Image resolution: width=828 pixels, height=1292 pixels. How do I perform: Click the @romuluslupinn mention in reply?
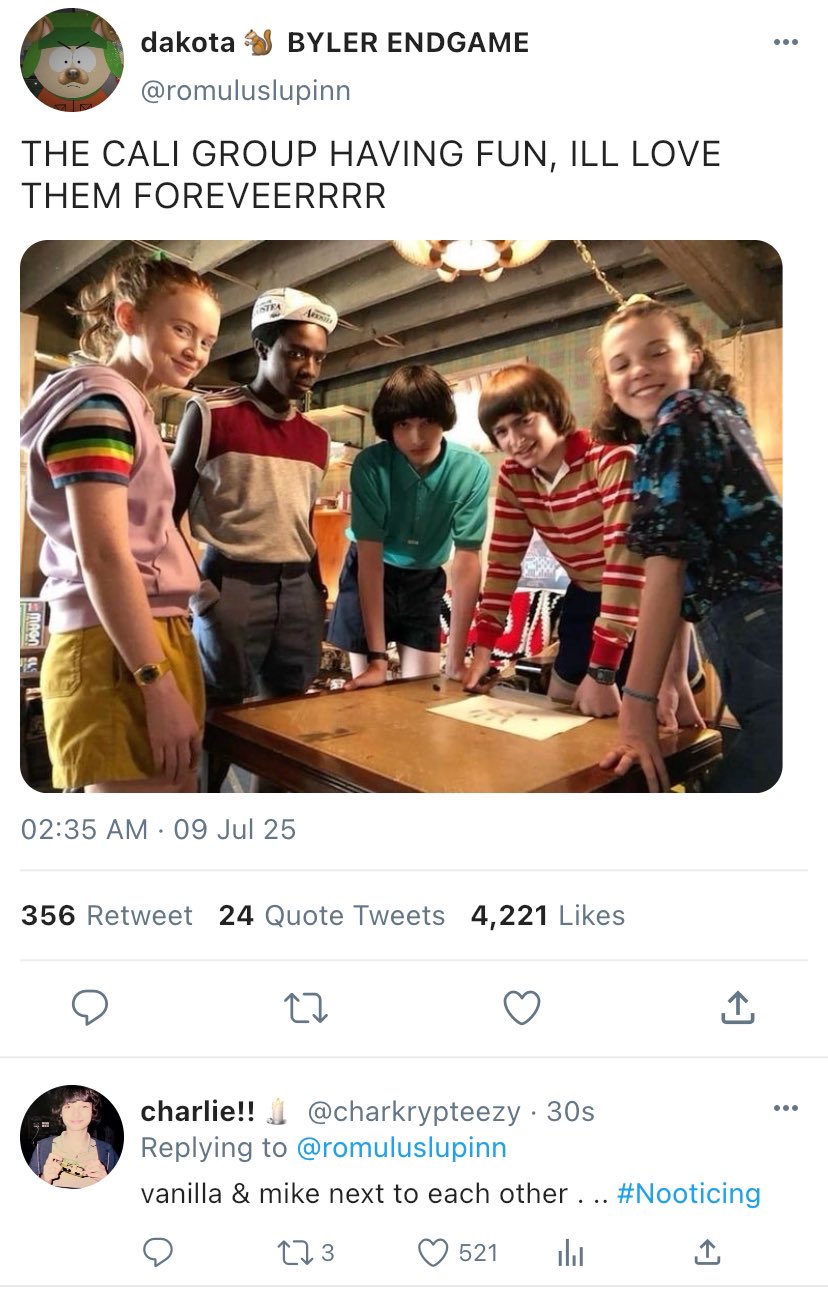click(401, 1147)
